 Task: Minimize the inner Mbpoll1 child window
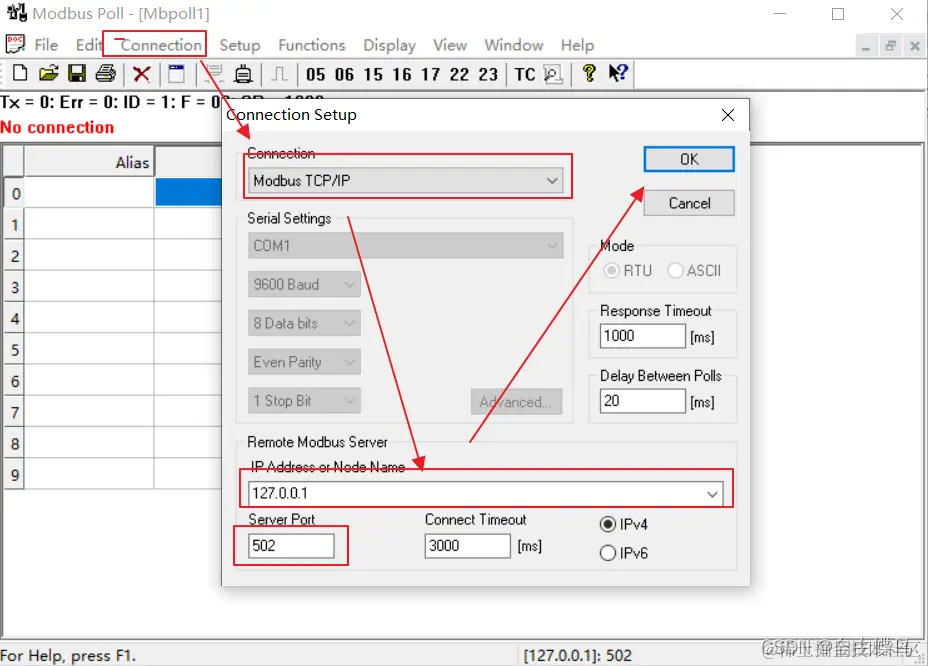click(x=865, y=46)
